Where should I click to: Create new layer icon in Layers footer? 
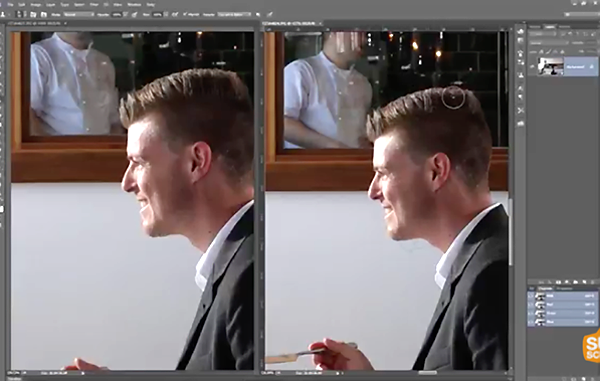coord(584,282)
